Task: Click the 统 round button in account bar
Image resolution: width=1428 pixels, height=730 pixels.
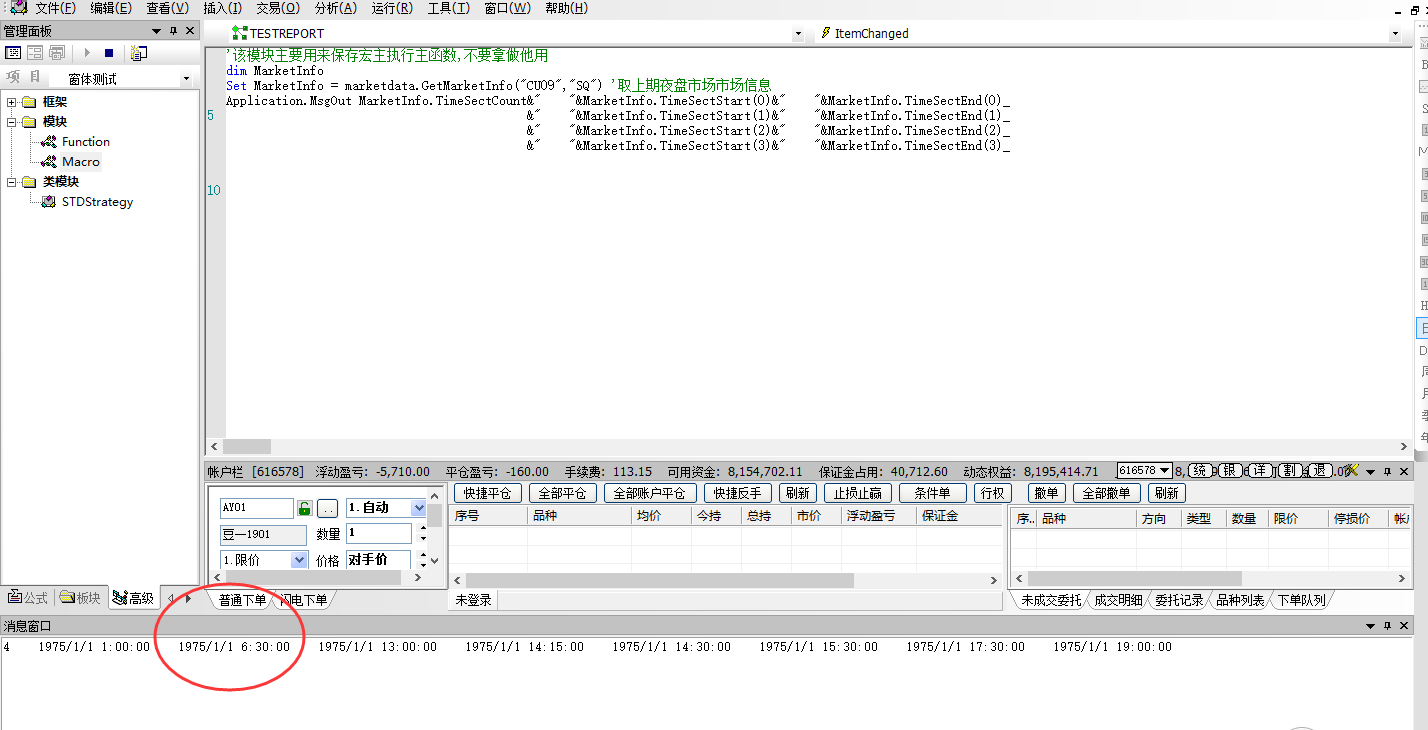Action: pyautogui.click(x=1200, y=471)
